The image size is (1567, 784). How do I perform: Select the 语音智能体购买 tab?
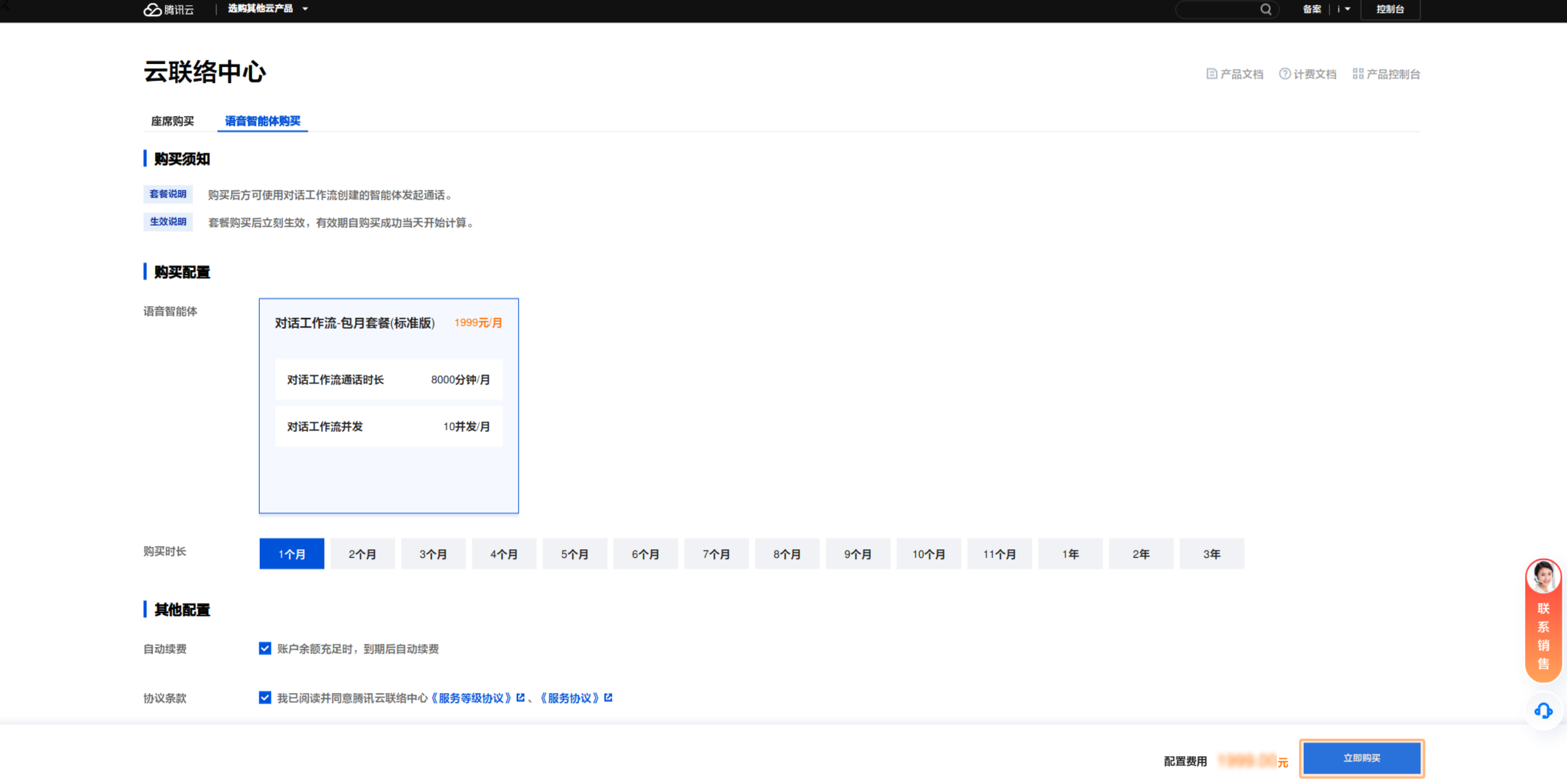click(262, 121)
